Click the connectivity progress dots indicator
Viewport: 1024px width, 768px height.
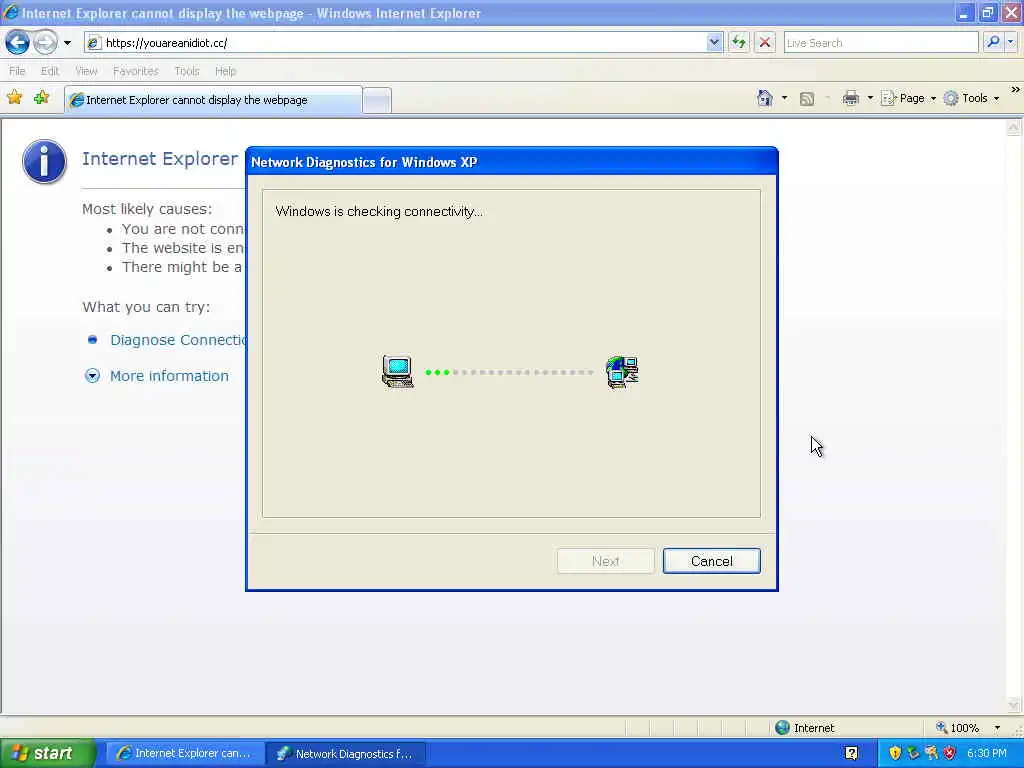pos(509,372)
